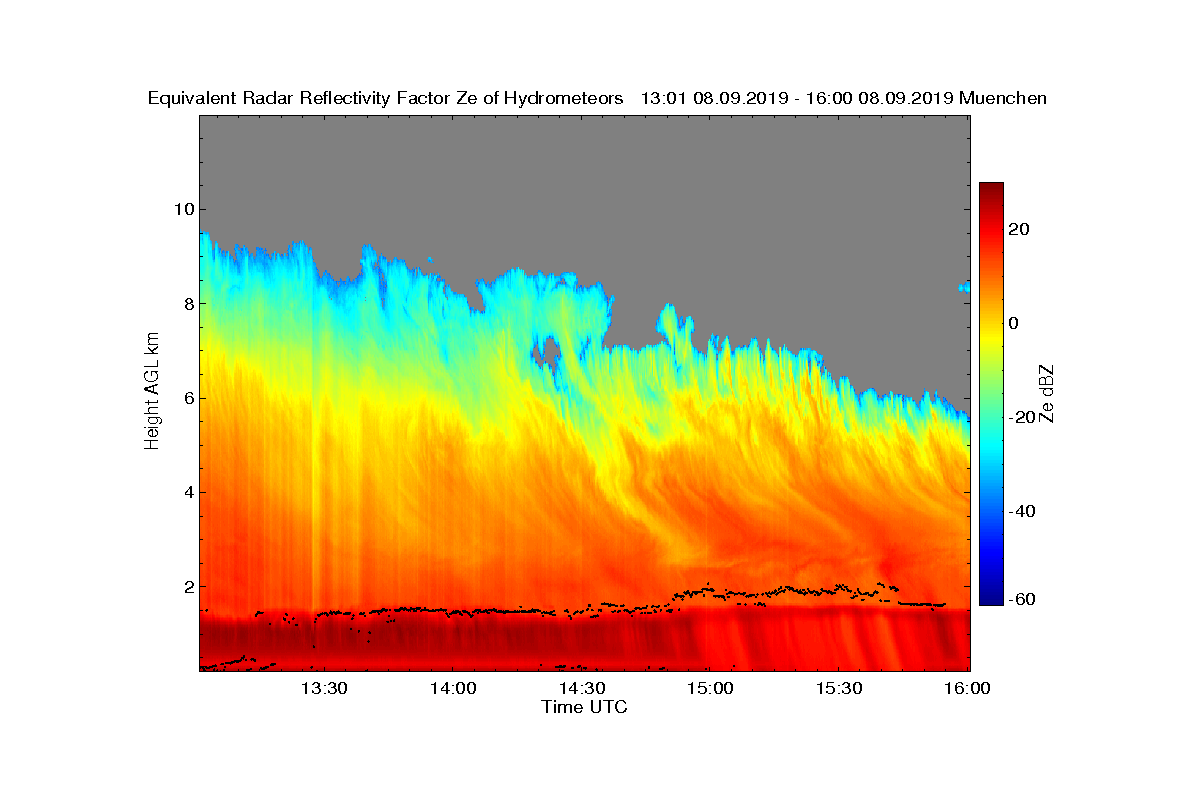
Task: Click the height tick label 2
Action: pos(189,587)
